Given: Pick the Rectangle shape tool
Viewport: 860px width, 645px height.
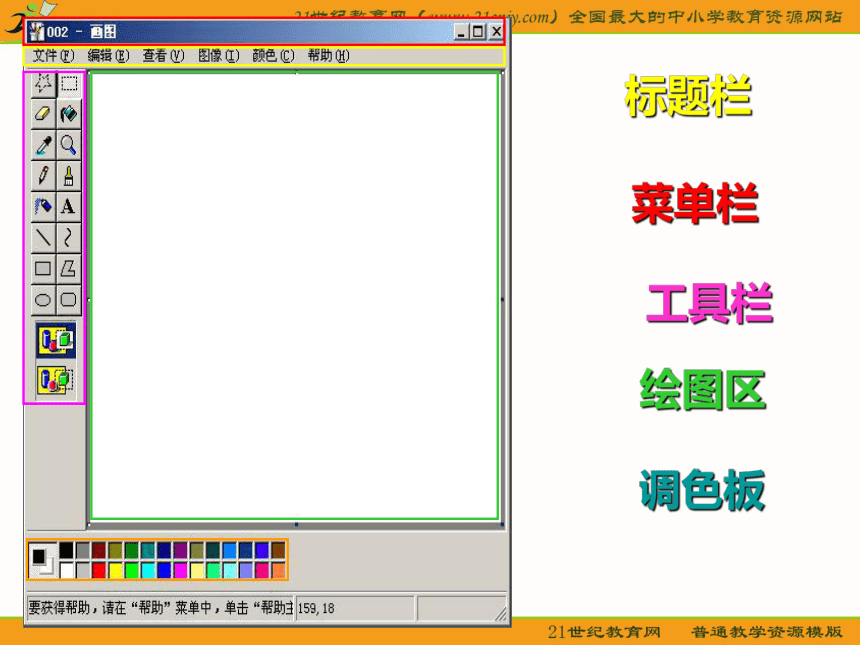Looking at the screenshot, I should (43, 269).
